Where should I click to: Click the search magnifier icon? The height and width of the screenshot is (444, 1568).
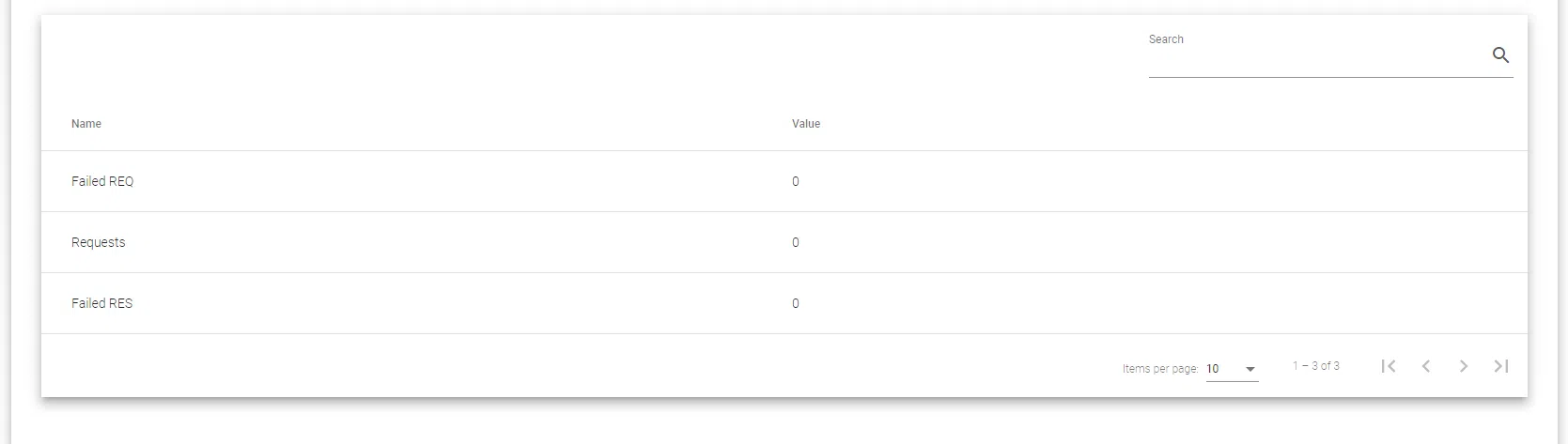1500,55
